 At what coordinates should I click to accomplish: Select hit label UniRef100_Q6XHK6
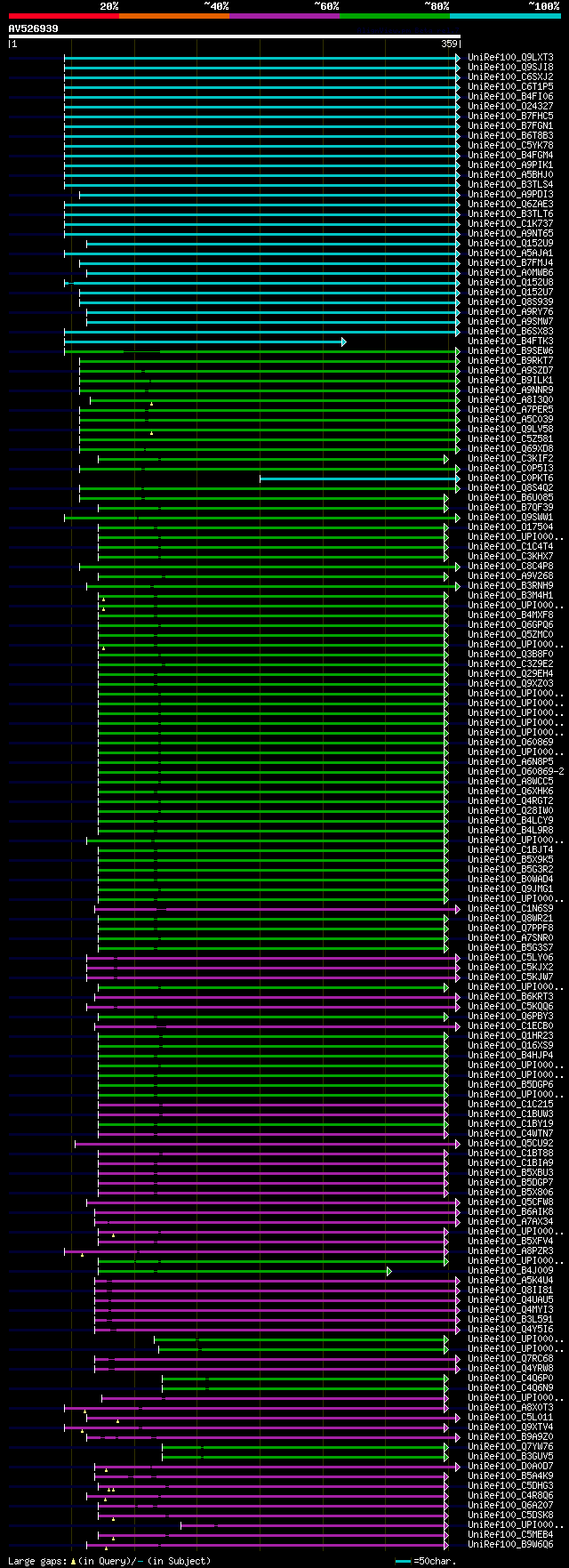[510, 792]
